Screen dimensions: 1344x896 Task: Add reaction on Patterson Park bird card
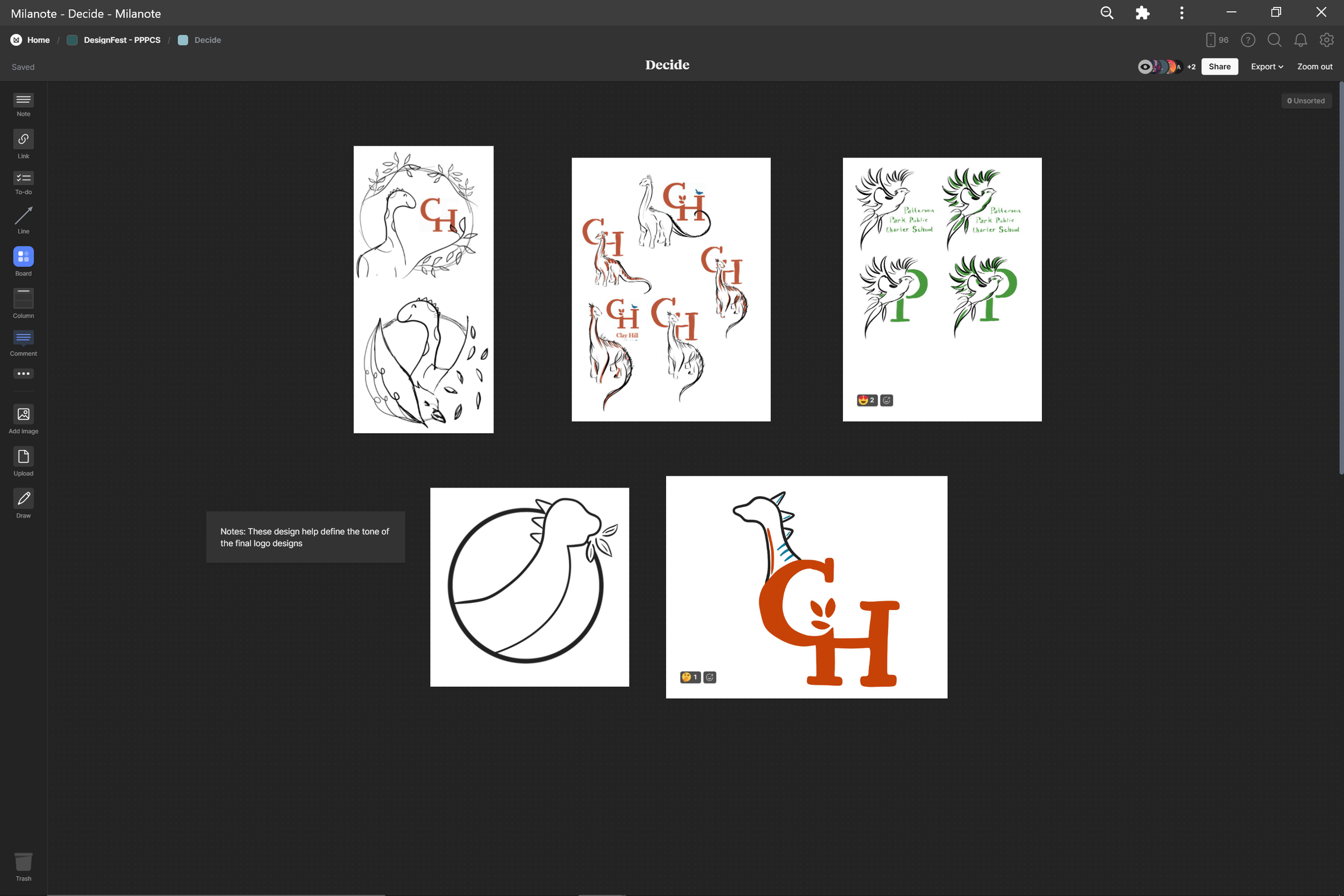[887, 400]
